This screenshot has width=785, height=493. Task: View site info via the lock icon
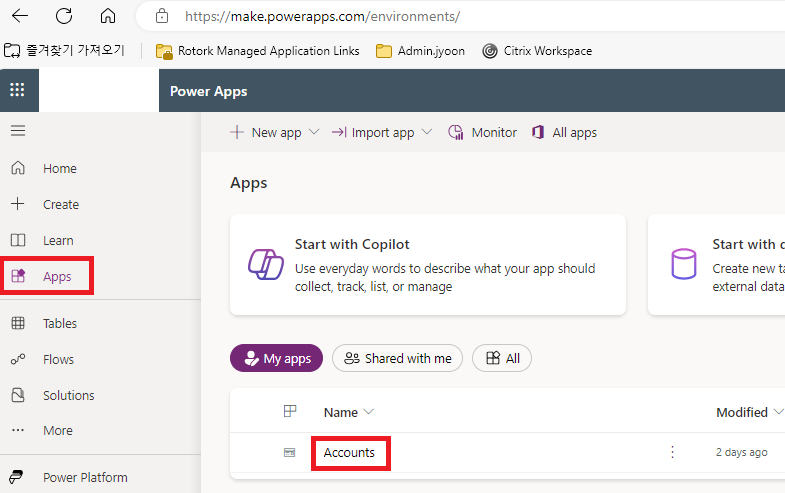pos(162,16)
